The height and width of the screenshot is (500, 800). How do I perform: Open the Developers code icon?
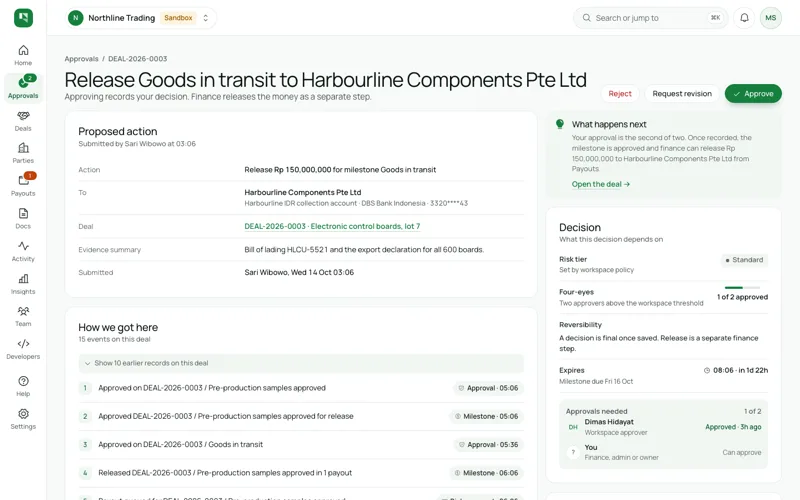(x=23, y=344)
